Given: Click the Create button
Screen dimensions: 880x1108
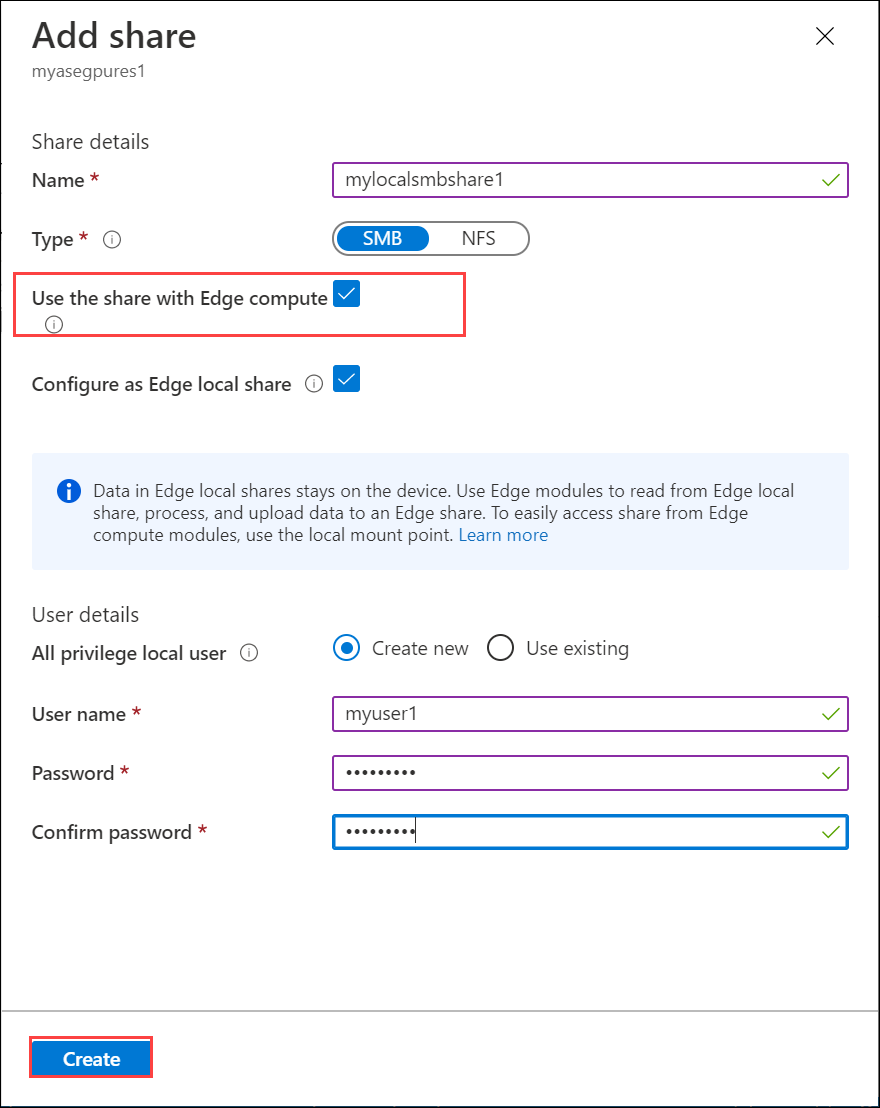Looking at the screenshot, I should click(x=91, y=1058).
